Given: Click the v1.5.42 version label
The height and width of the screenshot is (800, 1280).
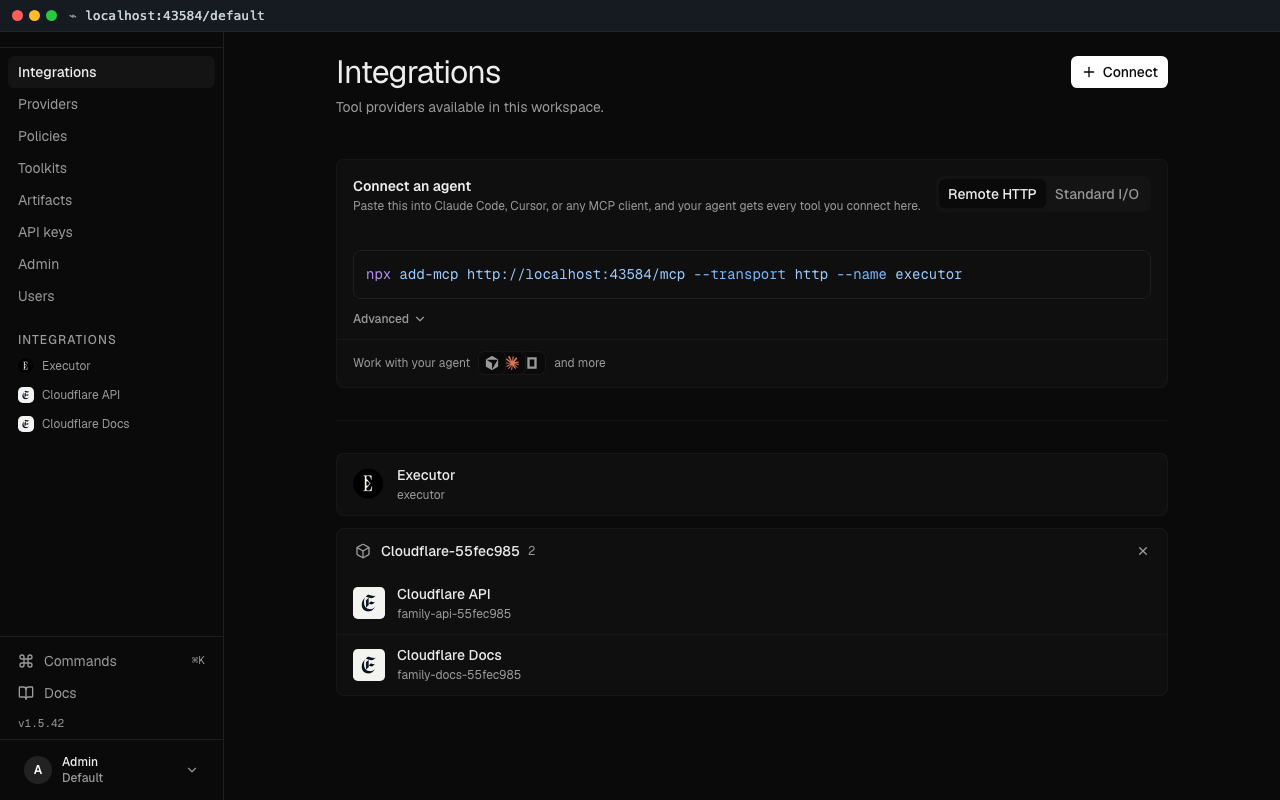Looking at the screenshot, I should click(41, 723).
